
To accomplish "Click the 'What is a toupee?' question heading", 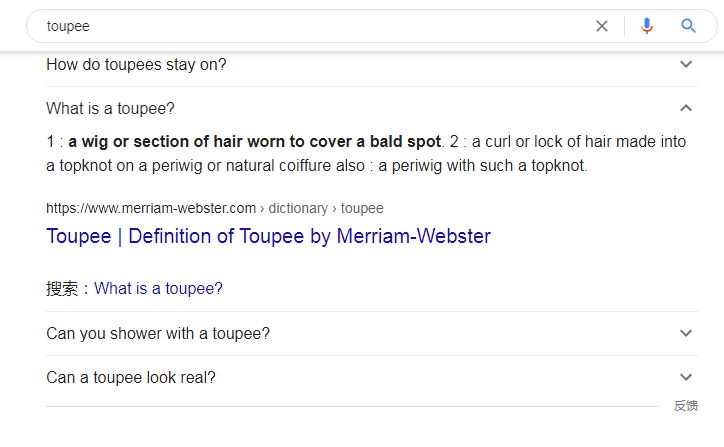I will (x=110, y=109).
